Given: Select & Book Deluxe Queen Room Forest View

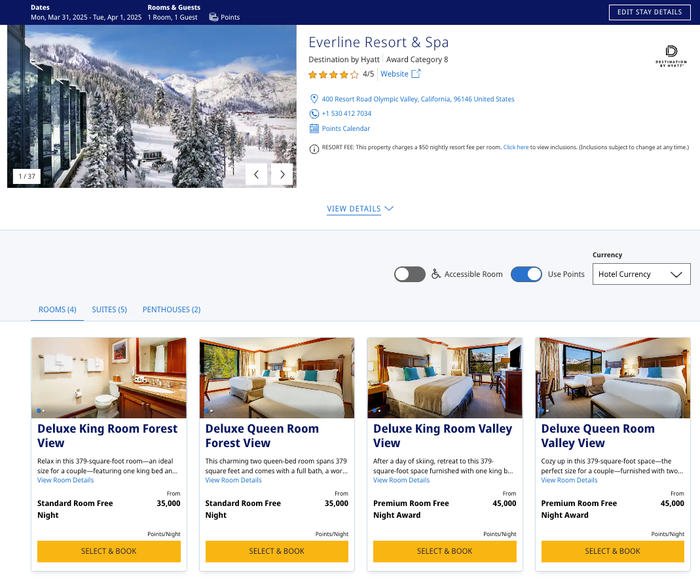Looking at the screenshot, I should pos(277,551).
